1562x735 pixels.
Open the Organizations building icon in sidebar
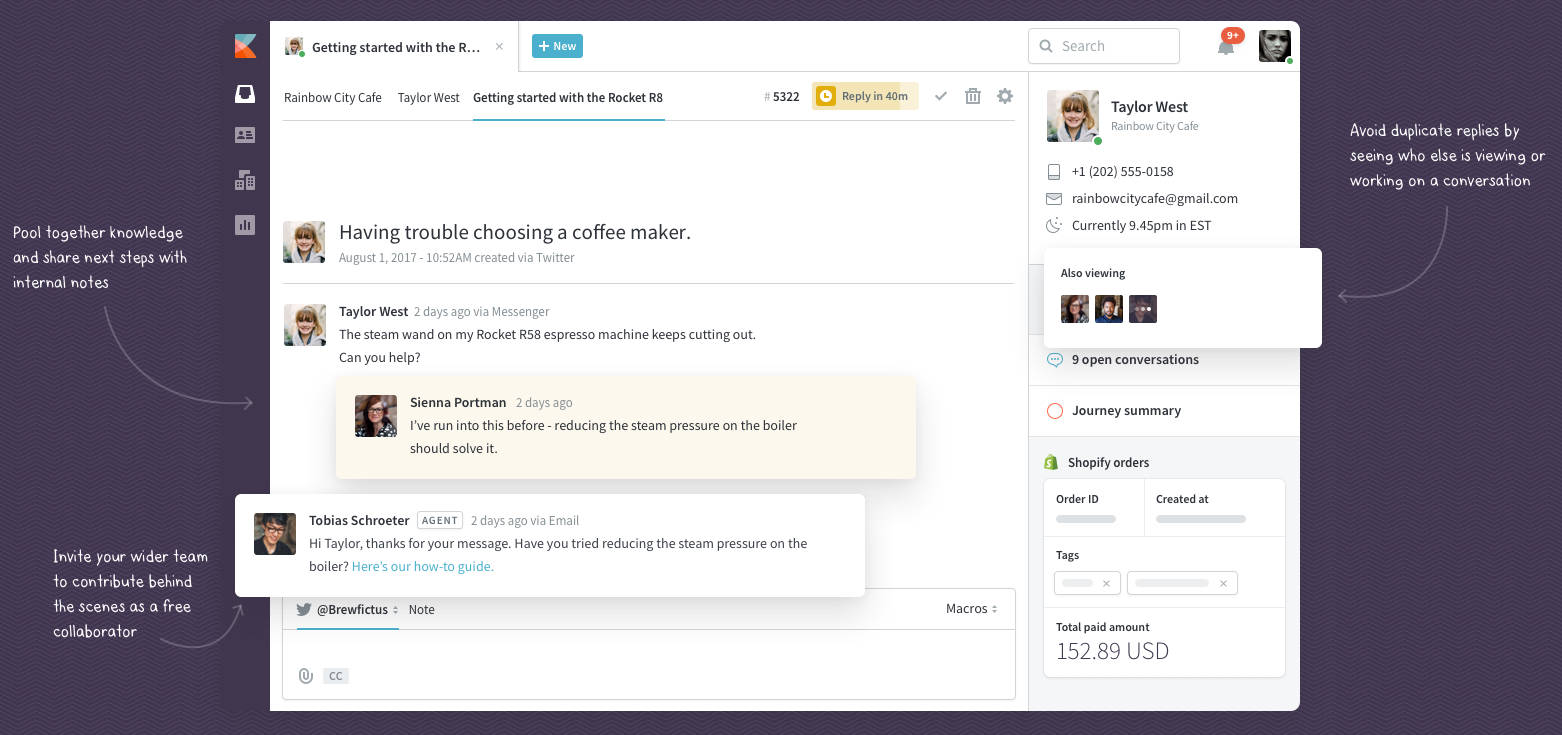245,180
